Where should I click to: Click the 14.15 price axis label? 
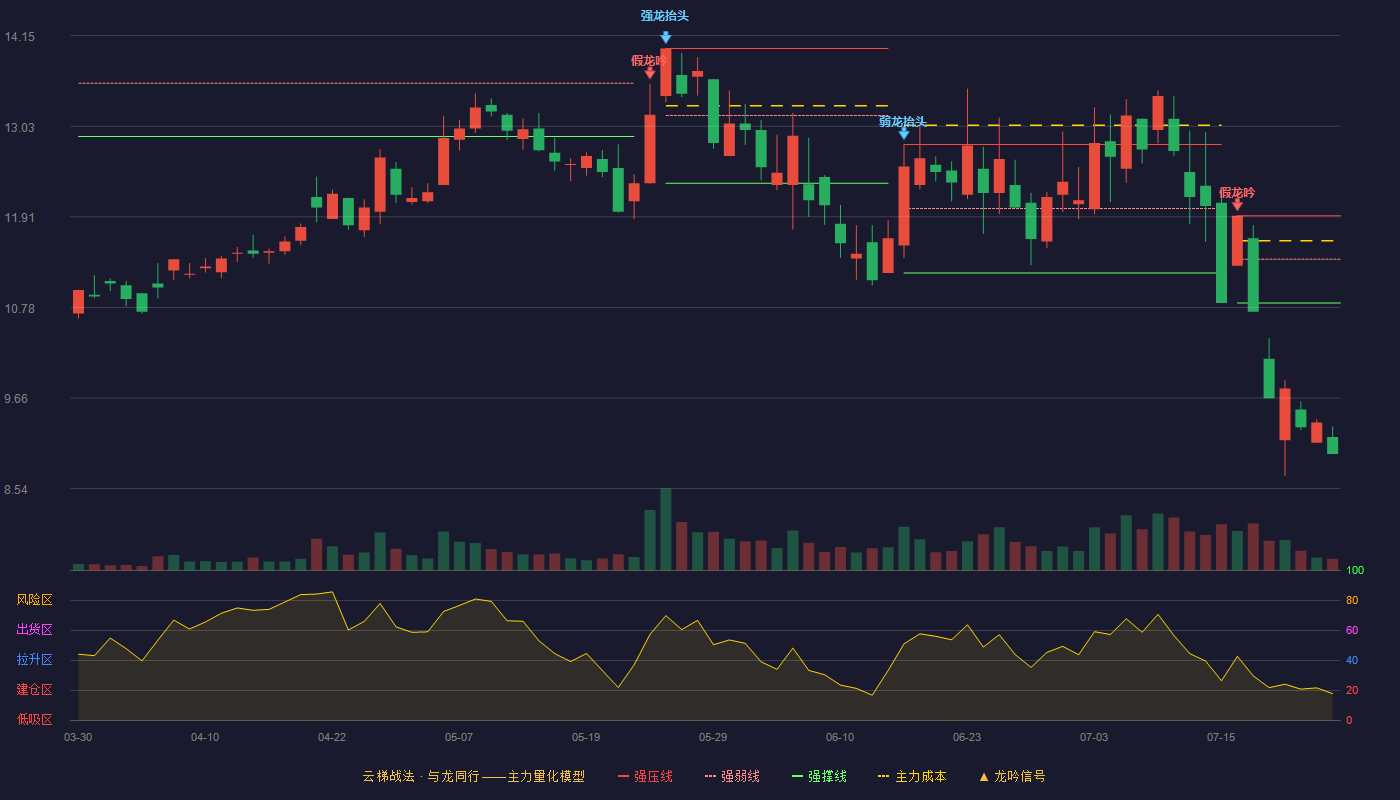(x=20, y=37)
